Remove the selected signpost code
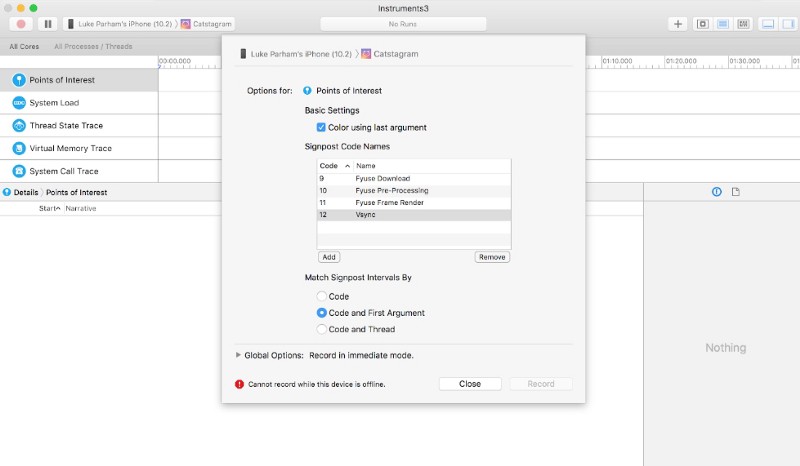The width and height of the screenshot is (800, 466). click(x=492, y=257)
